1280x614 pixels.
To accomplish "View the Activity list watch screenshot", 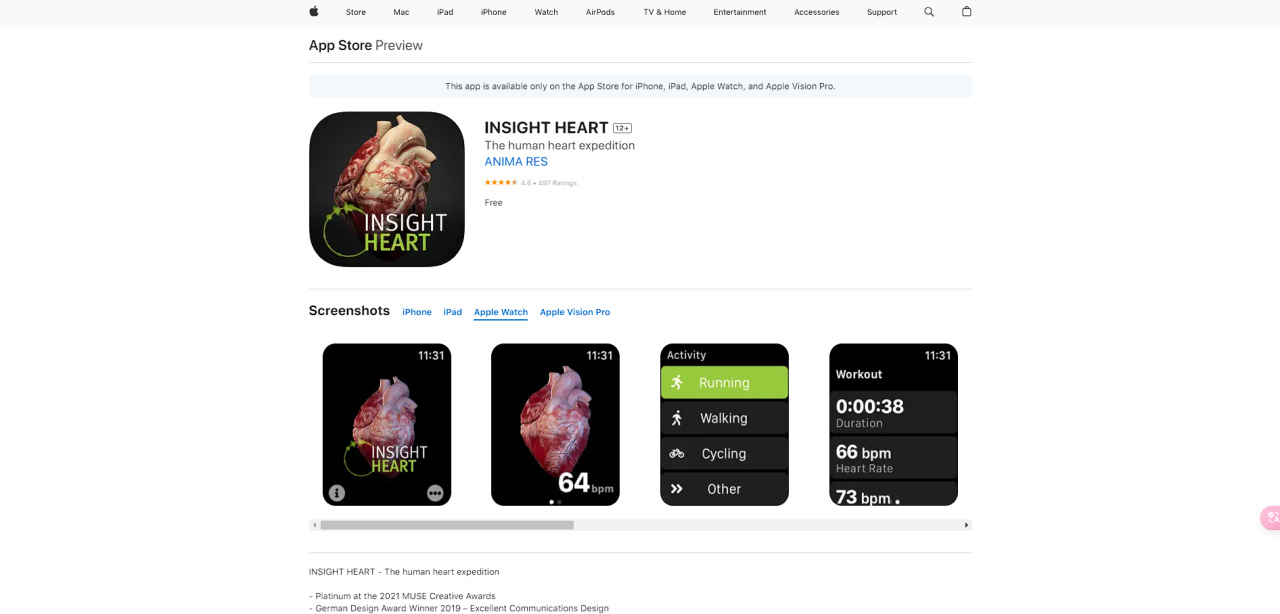I will pos(724,425).
